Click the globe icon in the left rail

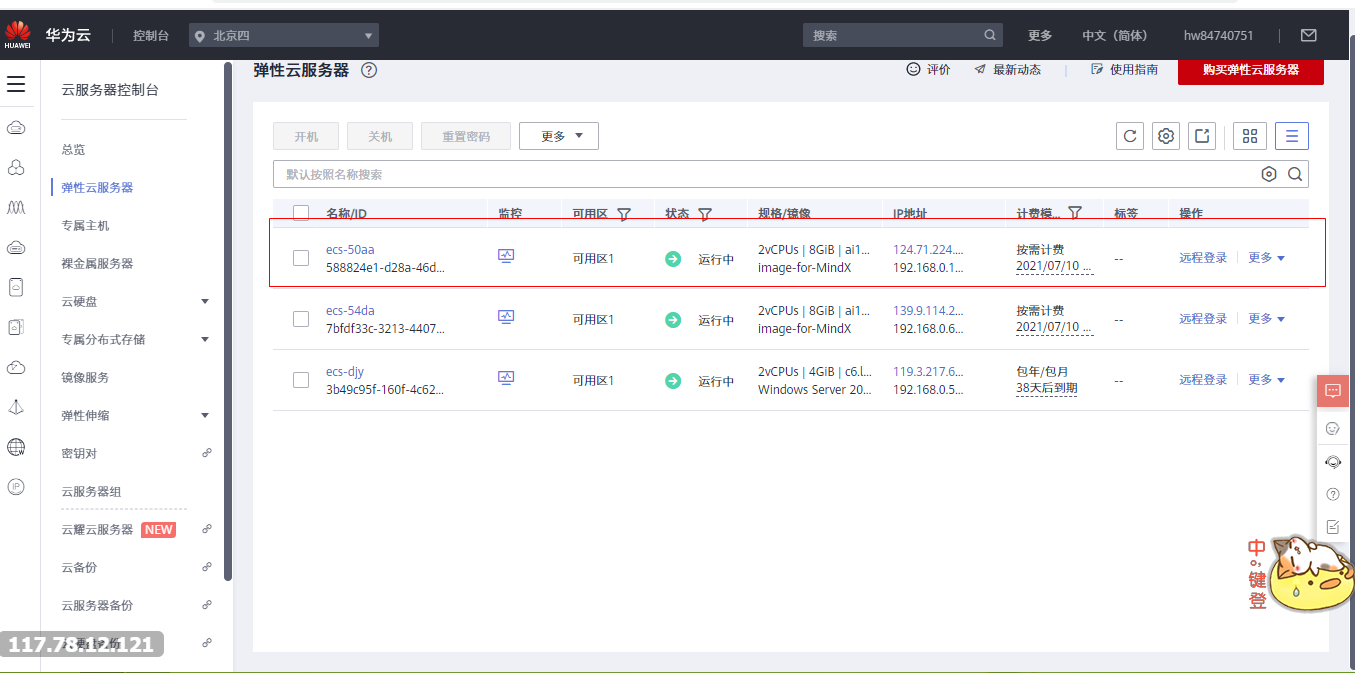(16, 447)
